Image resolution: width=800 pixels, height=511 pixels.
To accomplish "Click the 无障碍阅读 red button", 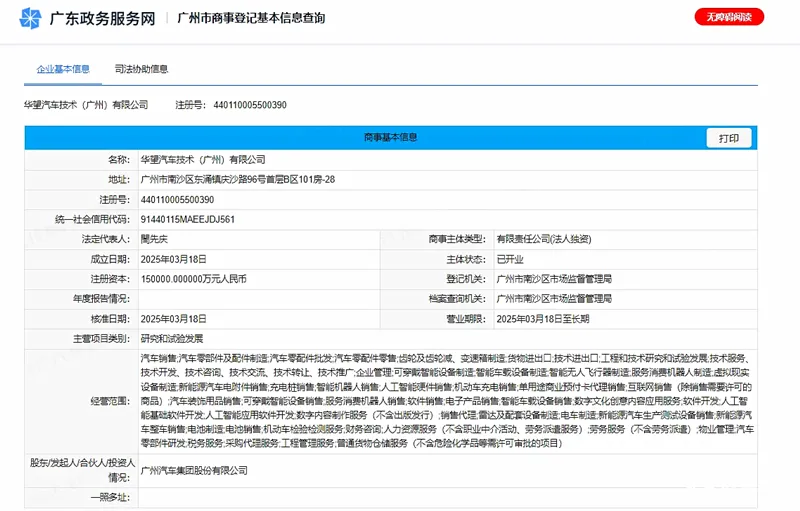I will [x=729, y=17].
